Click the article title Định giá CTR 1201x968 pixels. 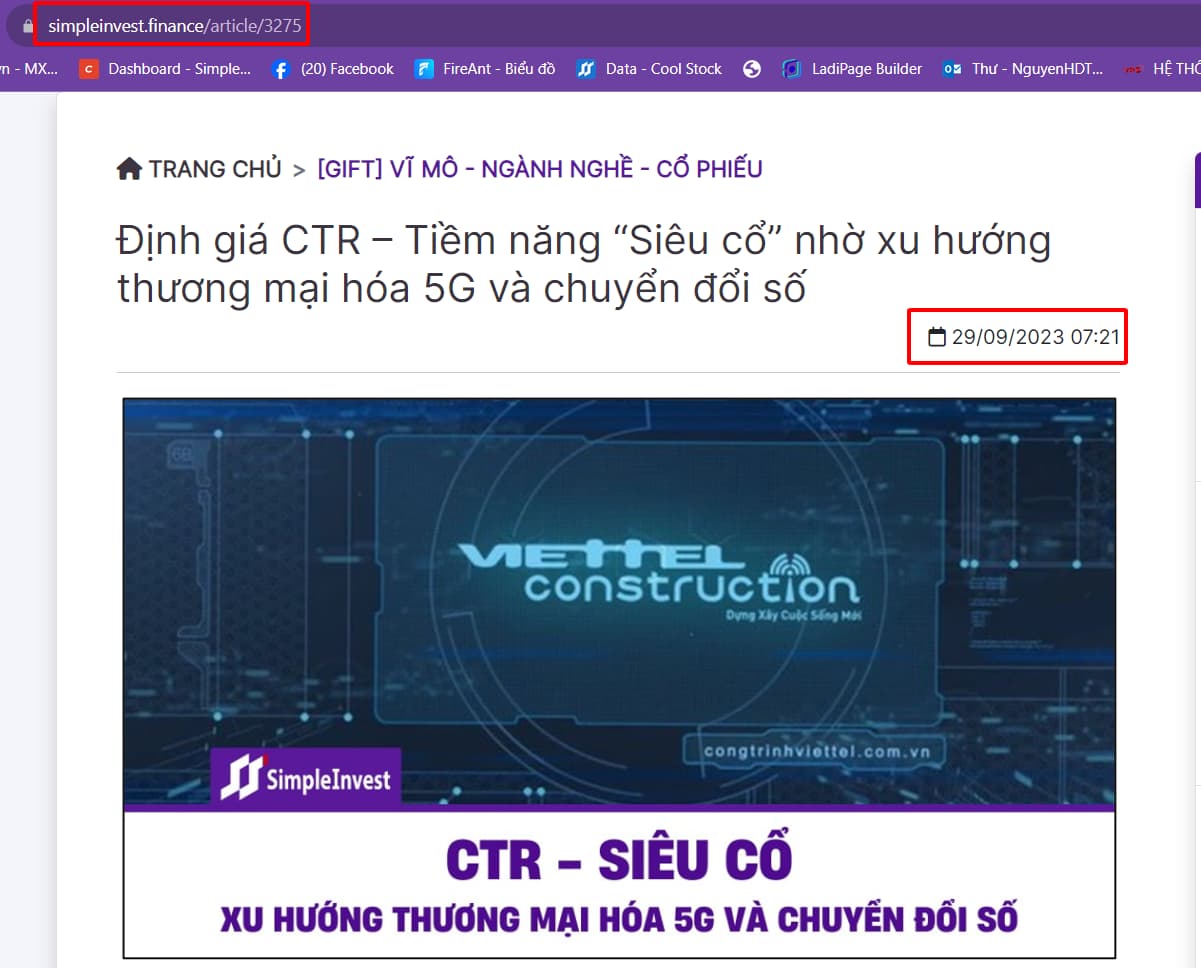point(584,264)
